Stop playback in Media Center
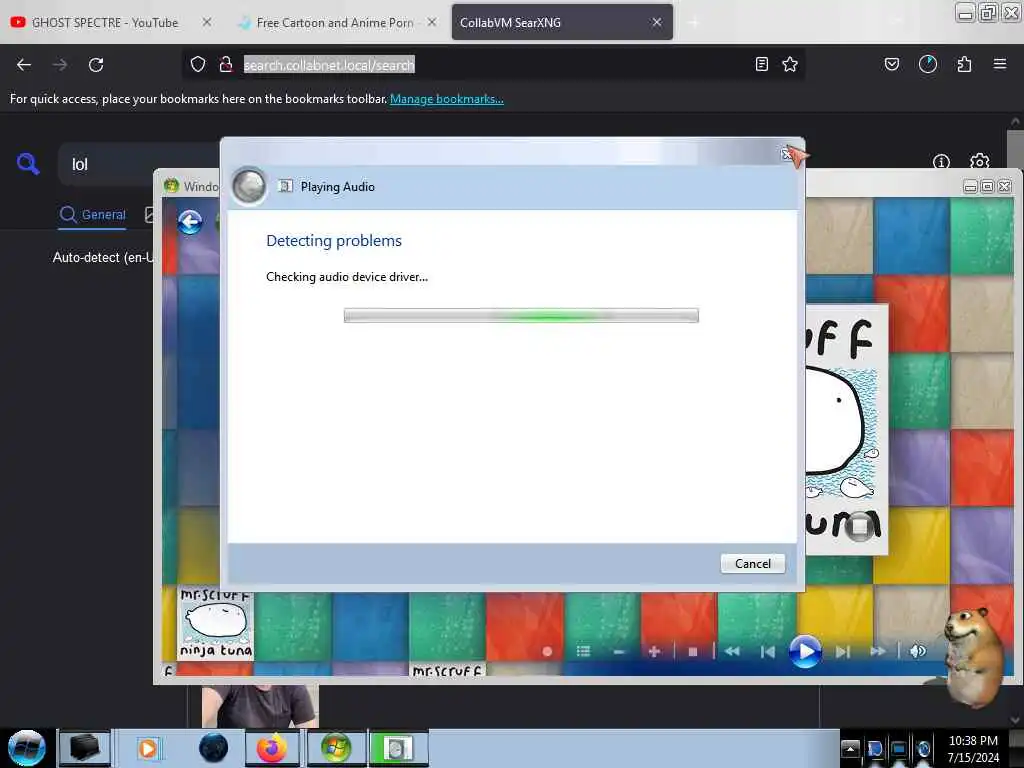Viewport: 1024px width, 768px height. point(693,652)
